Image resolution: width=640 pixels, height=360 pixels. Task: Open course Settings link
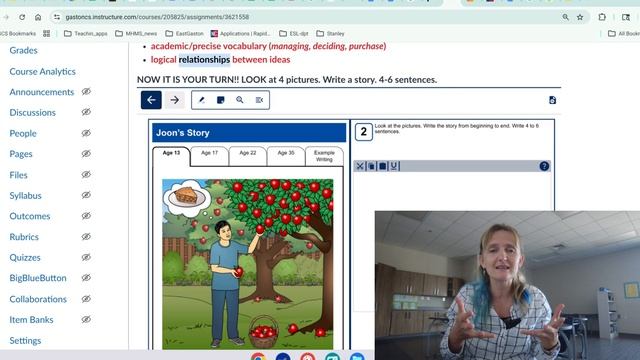pos(25,340)
